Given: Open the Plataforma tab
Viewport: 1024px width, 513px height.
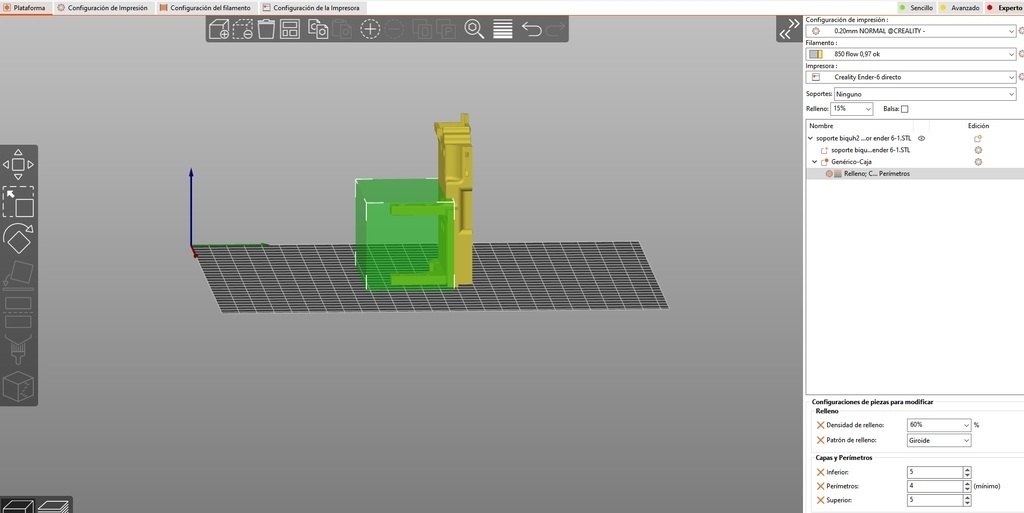Looking at the screenshot, I should pyautogui.click(x=24, y=8).
